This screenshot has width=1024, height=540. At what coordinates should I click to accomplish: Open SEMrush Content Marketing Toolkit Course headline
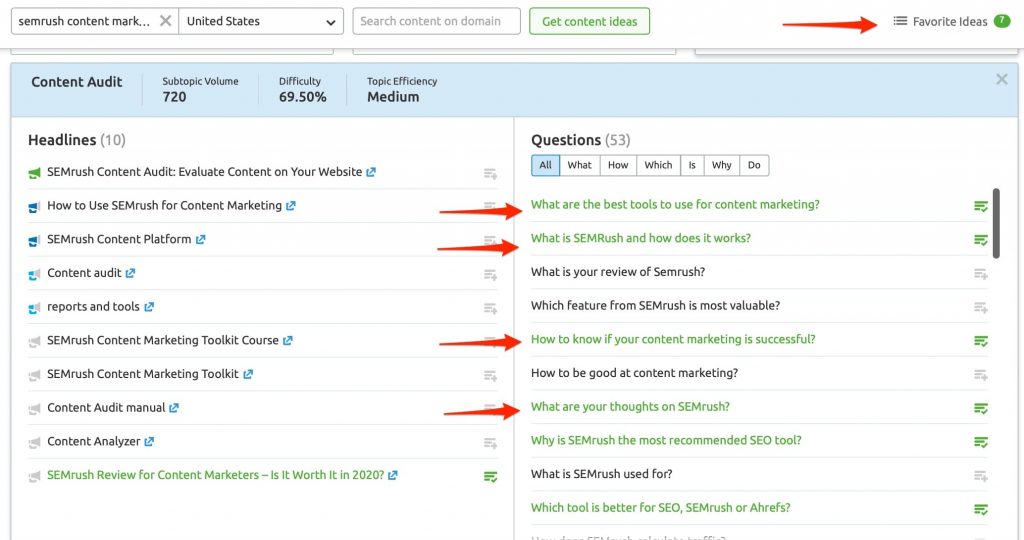[x=163, y=340]
